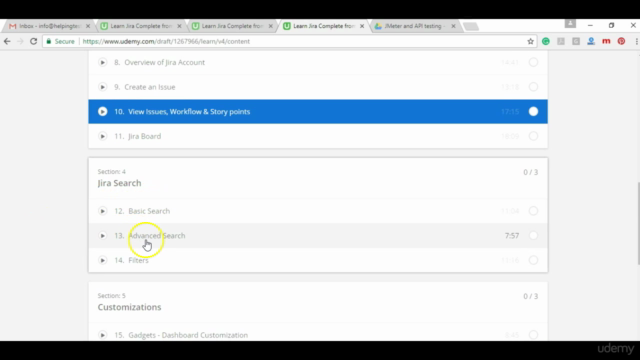
Task: Play lecture 8 Overview of Jira Account icon
Action: tap(102, 62)
